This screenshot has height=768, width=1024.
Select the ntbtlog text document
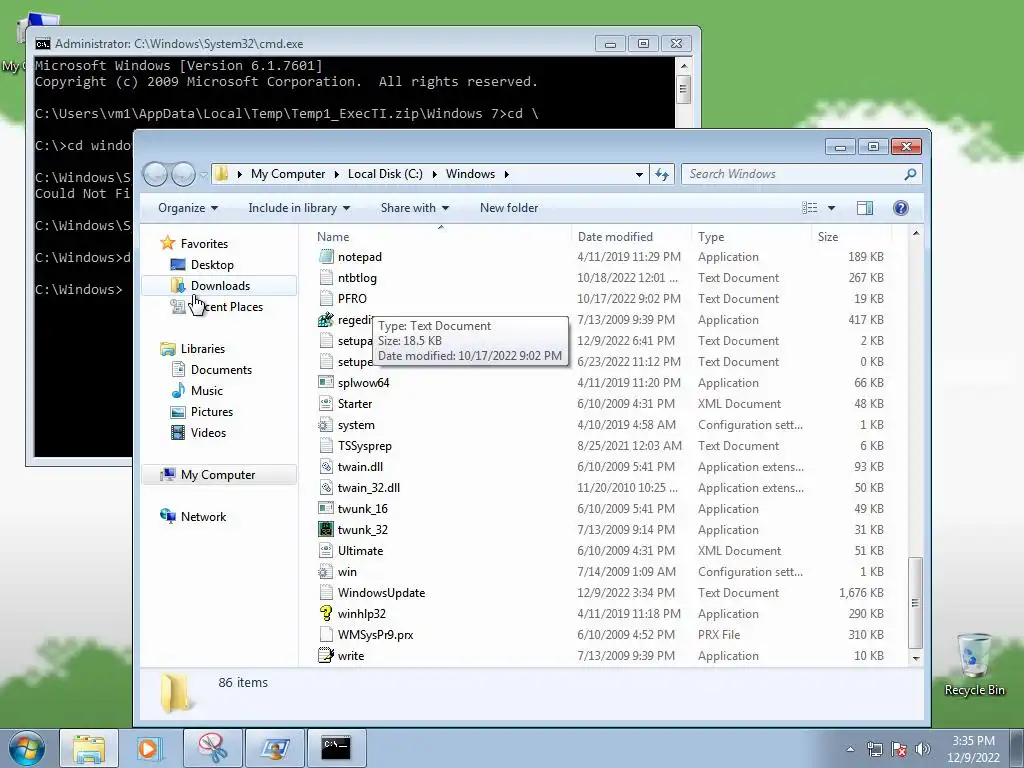[x=357, y=278]
